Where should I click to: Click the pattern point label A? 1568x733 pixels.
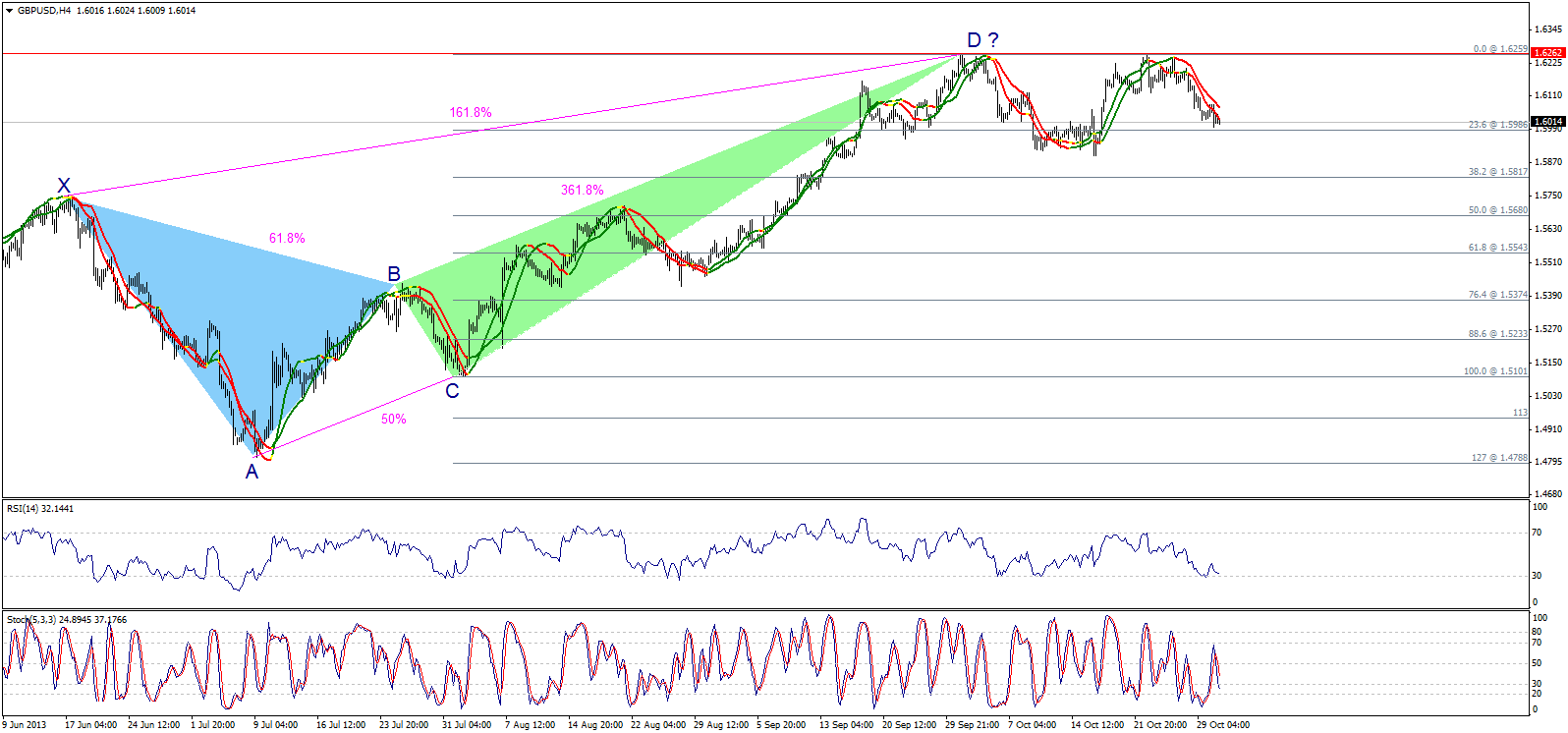point(252,472)
